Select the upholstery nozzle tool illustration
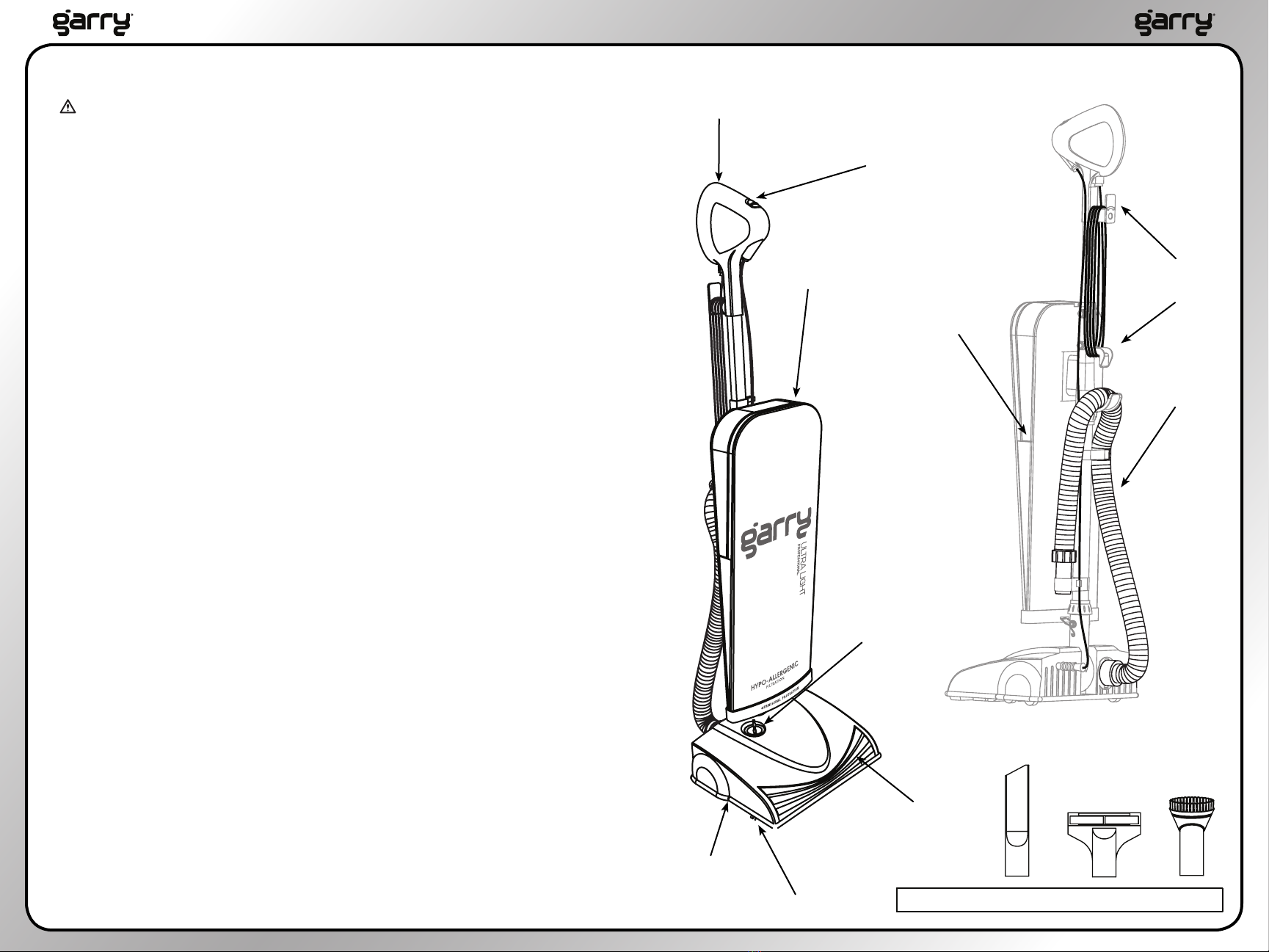Image resolution: width=1269 pixels, height=952 pixels. pyautogui.click(x=1104, y=844)
